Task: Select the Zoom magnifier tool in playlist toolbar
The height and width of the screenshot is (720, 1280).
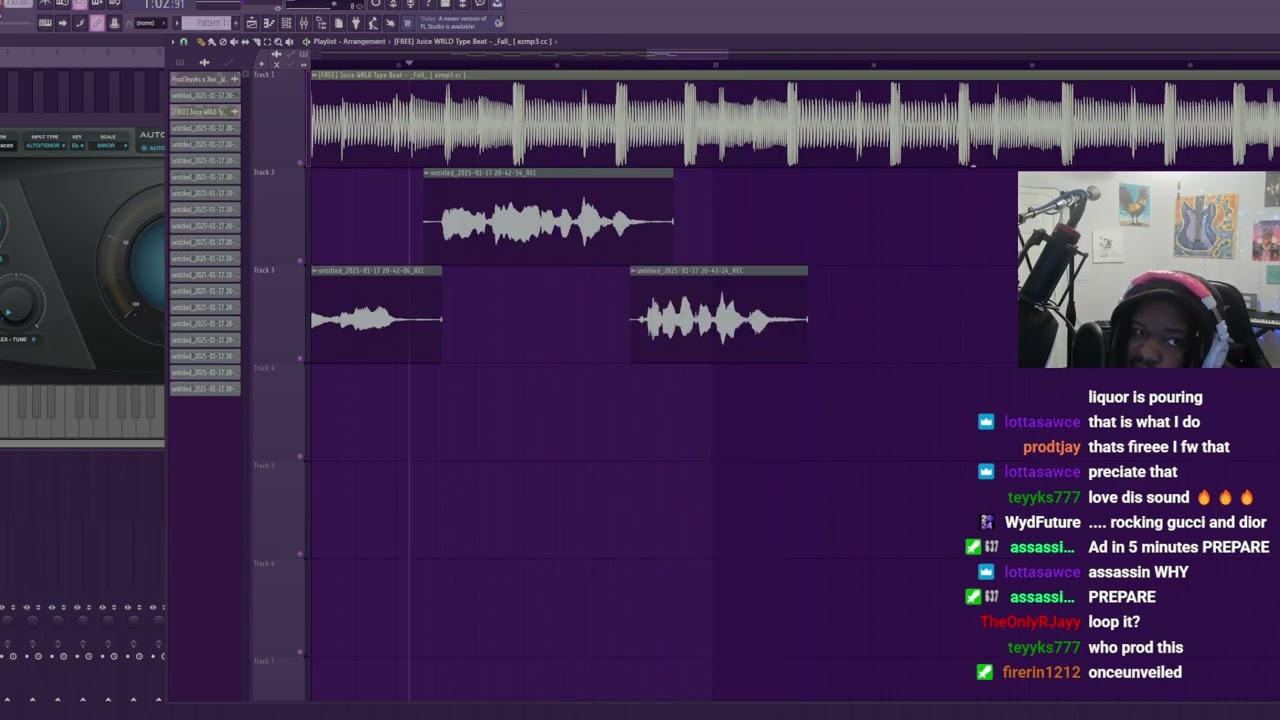Action: pos(278,42)
